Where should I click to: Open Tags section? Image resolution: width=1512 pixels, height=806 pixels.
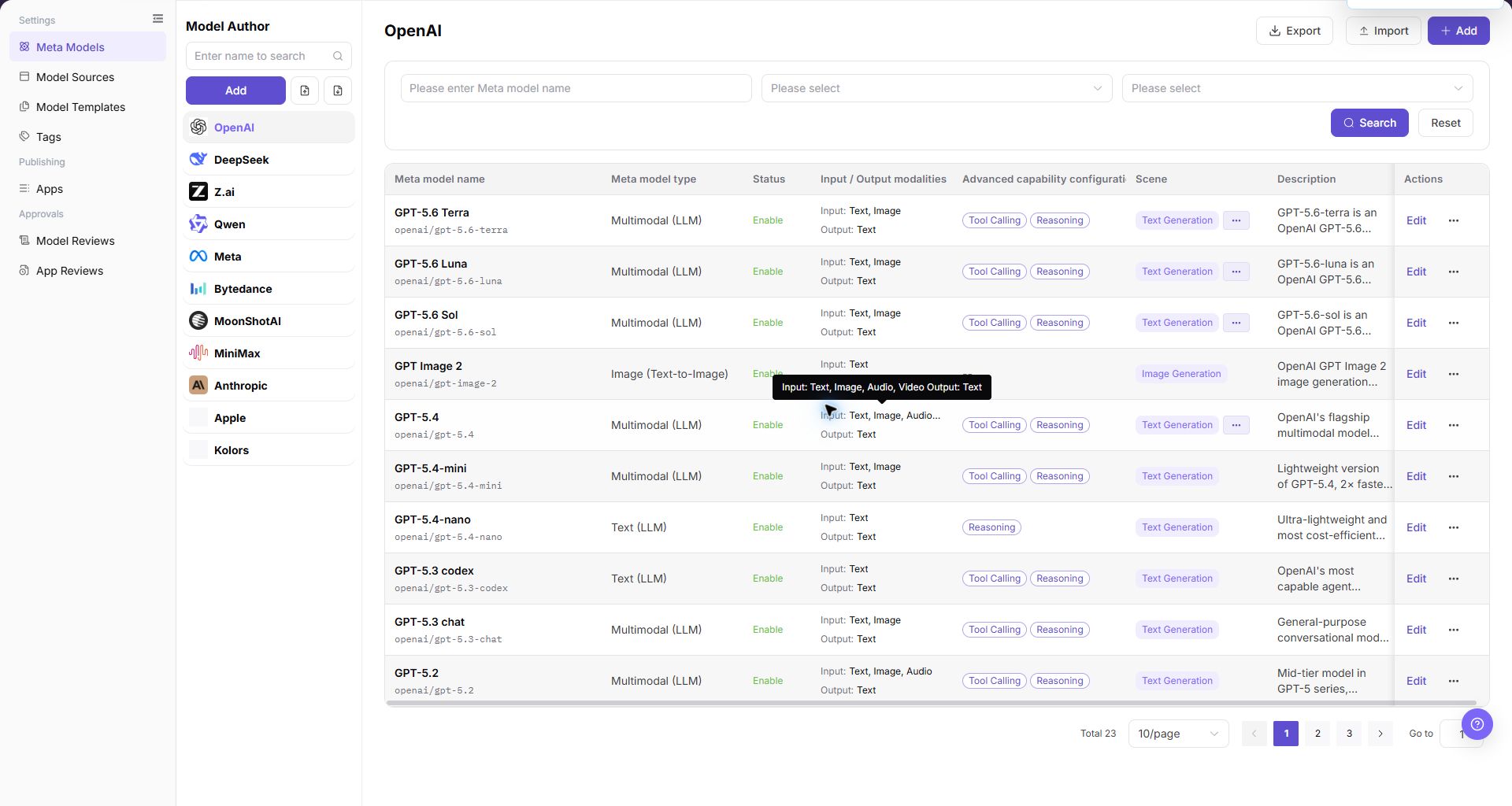pyautogui.click(x=87, y=137)
